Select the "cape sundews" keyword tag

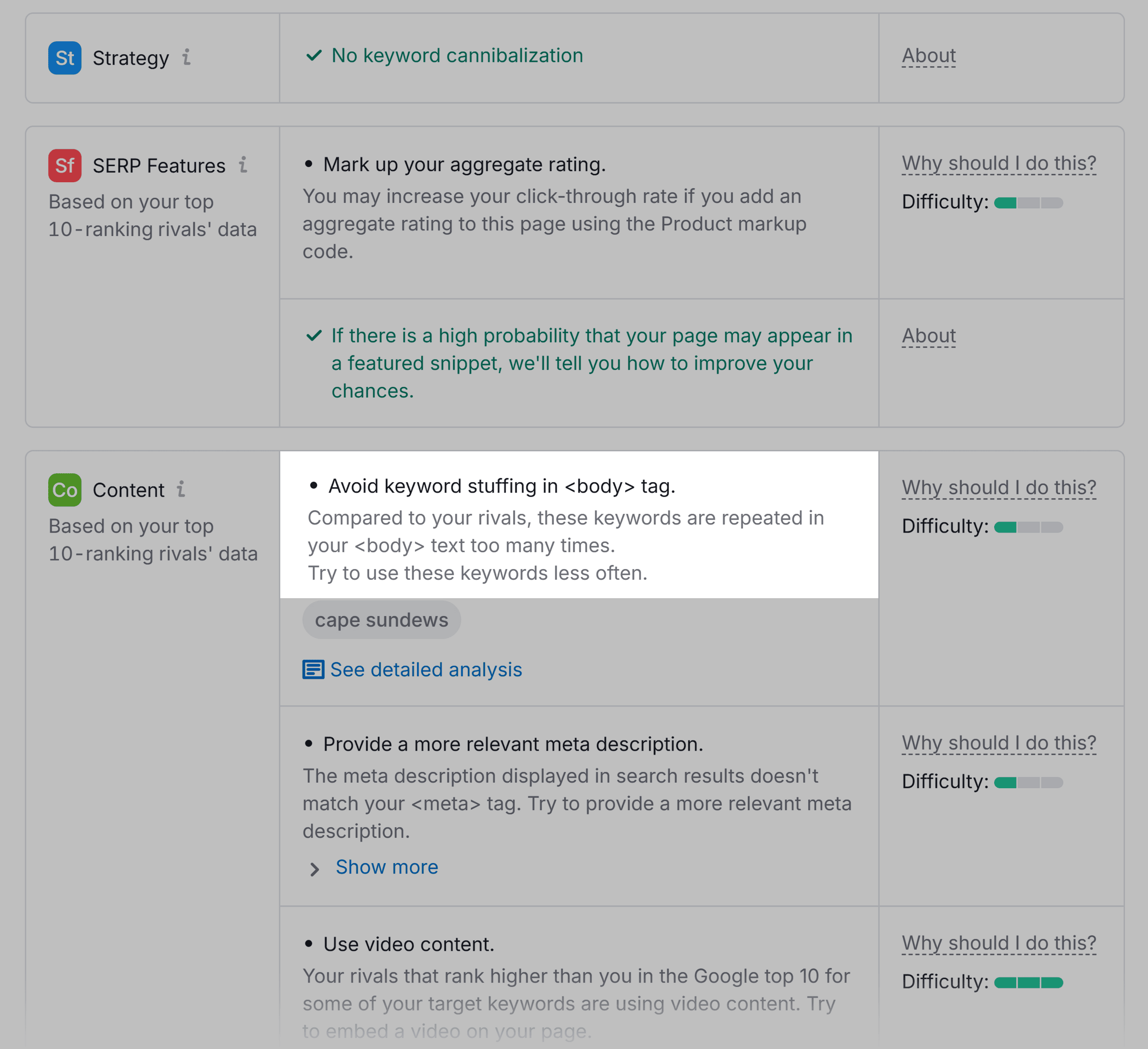point(382,620)
